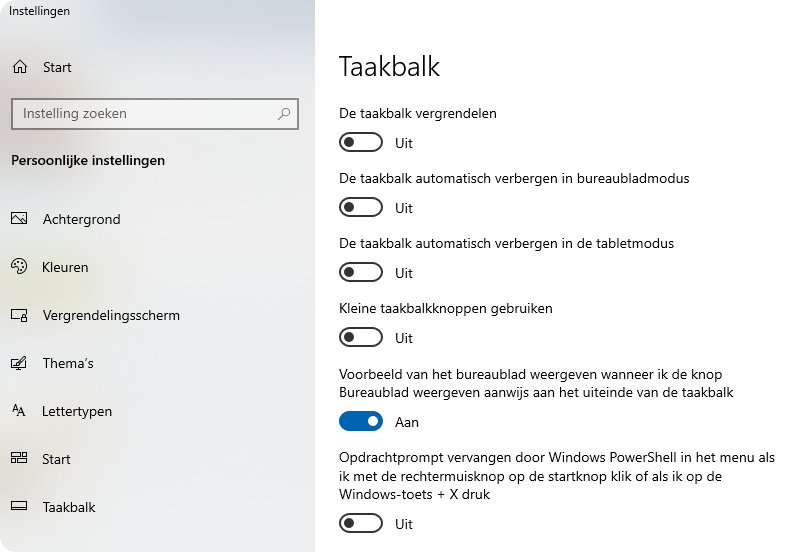The image size is (786, 552).
Task: Click the Taakbalk icon in sidebar
Action: (x=19, y=507)
